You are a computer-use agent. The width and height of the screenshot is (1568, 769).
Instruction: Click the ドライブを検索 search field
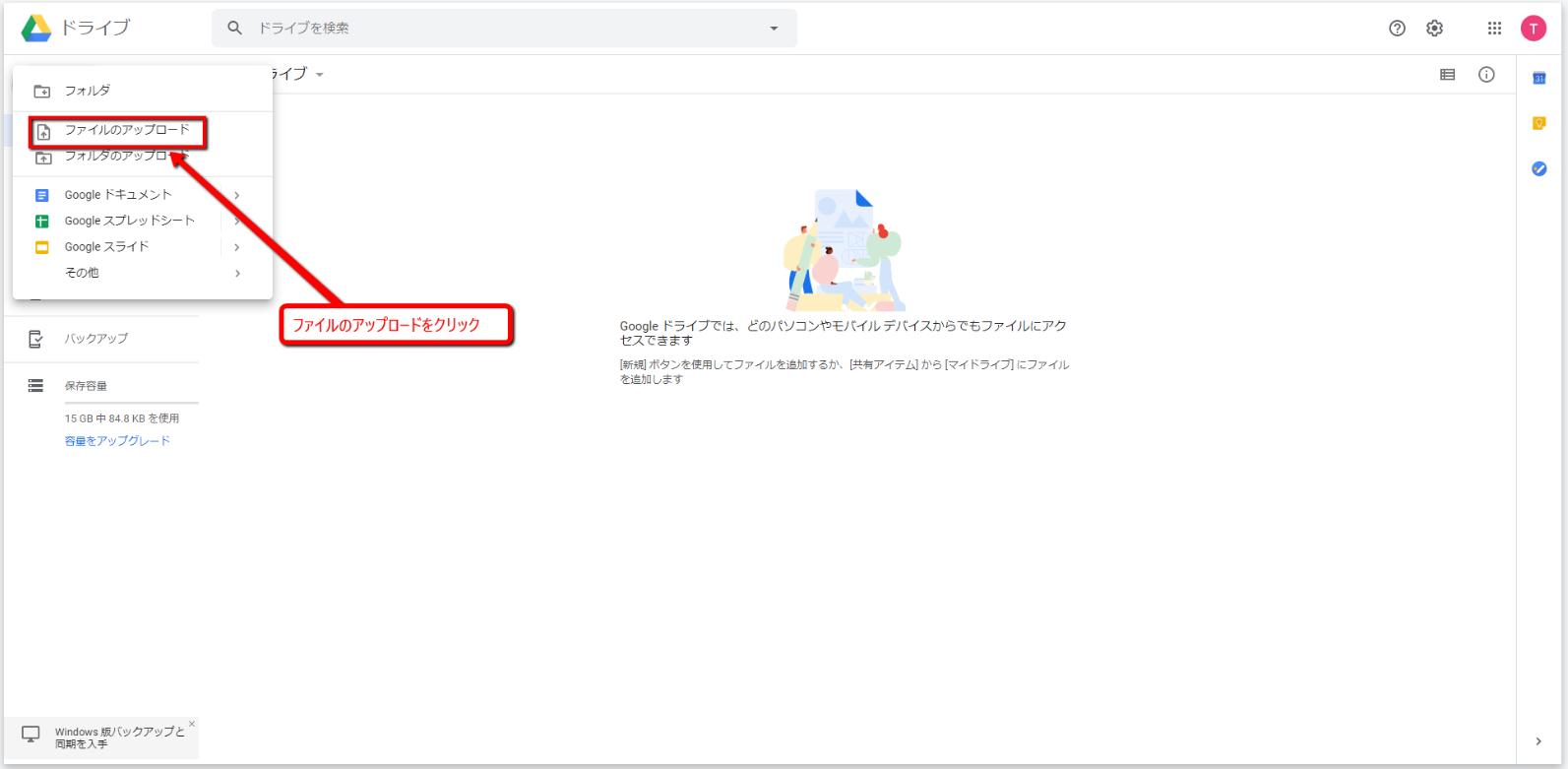tap(502, 29)
